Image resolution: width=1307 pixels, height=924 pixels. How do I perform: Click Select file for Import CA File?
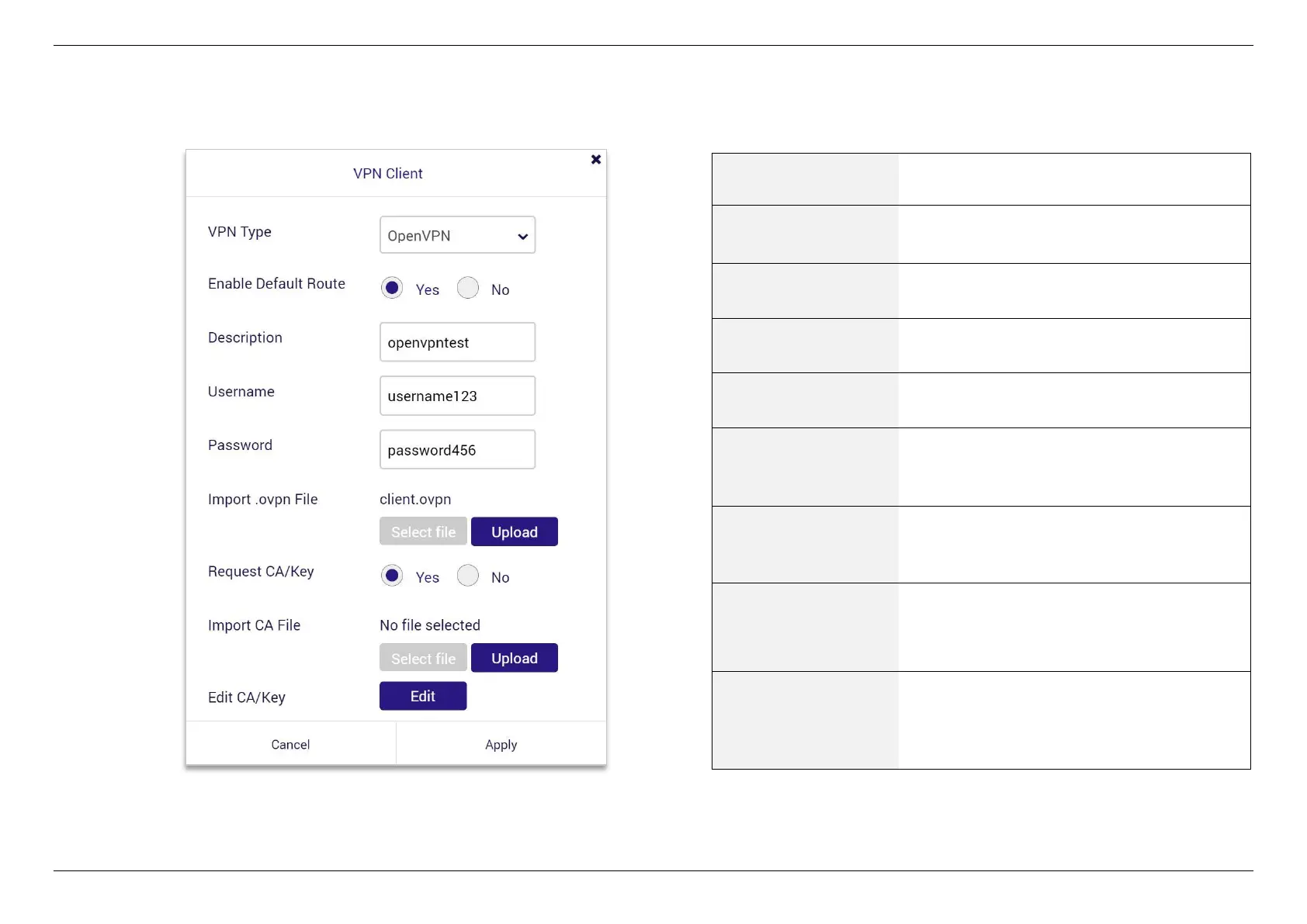pyautogui.click(x=423, y=658)
